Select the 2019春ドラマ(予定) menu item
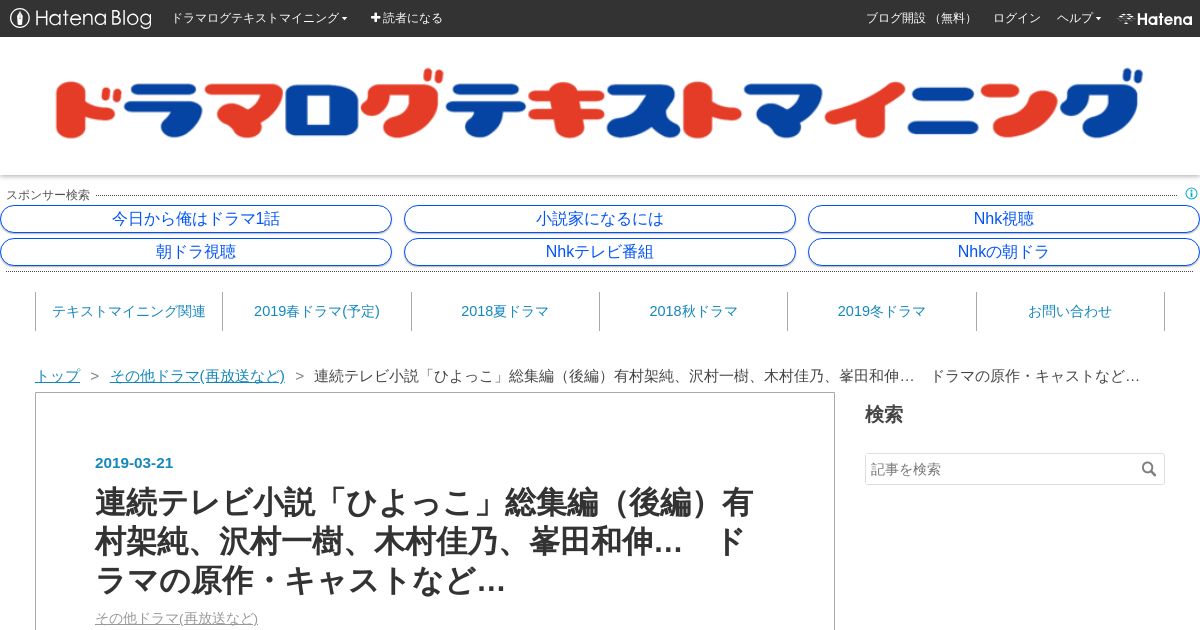The width and height of the screenshot is (1200, 630). coord(317,311)
